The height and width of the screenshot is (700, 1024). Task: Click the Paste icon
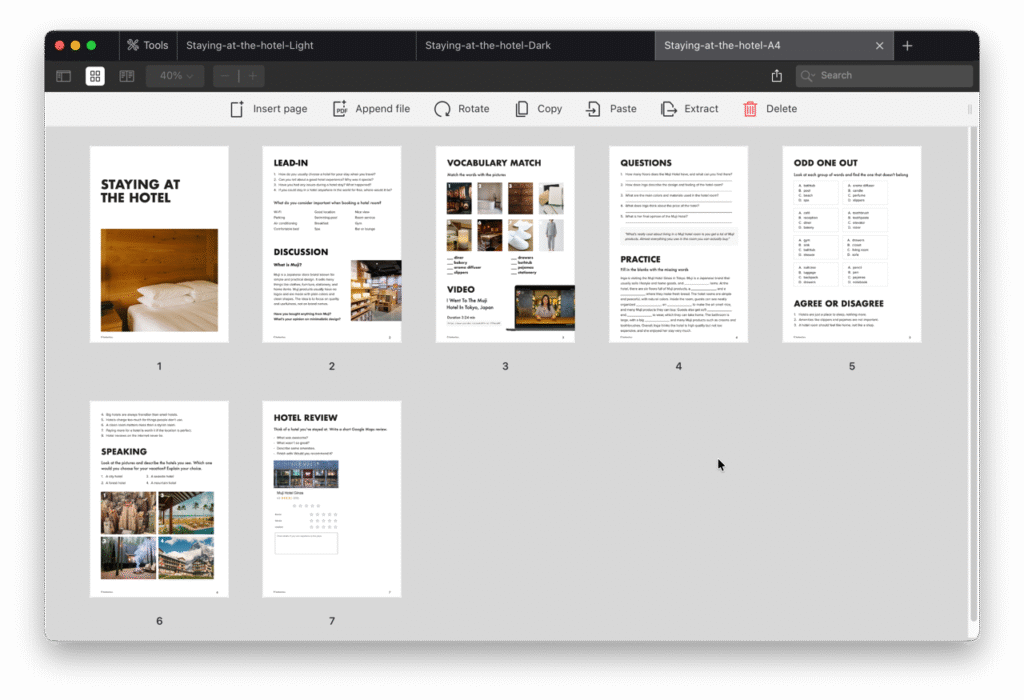point(594,109)
